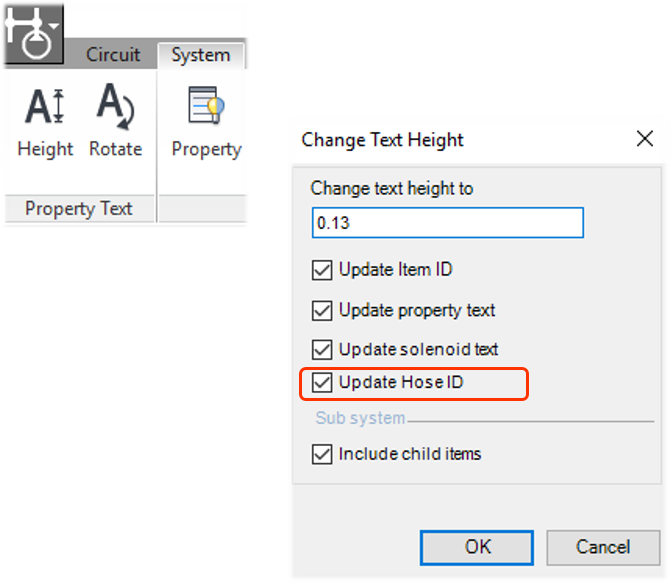Uncheck Update Item ID
Viewport: 670px width, 583px height.
[x=322, y=270]
